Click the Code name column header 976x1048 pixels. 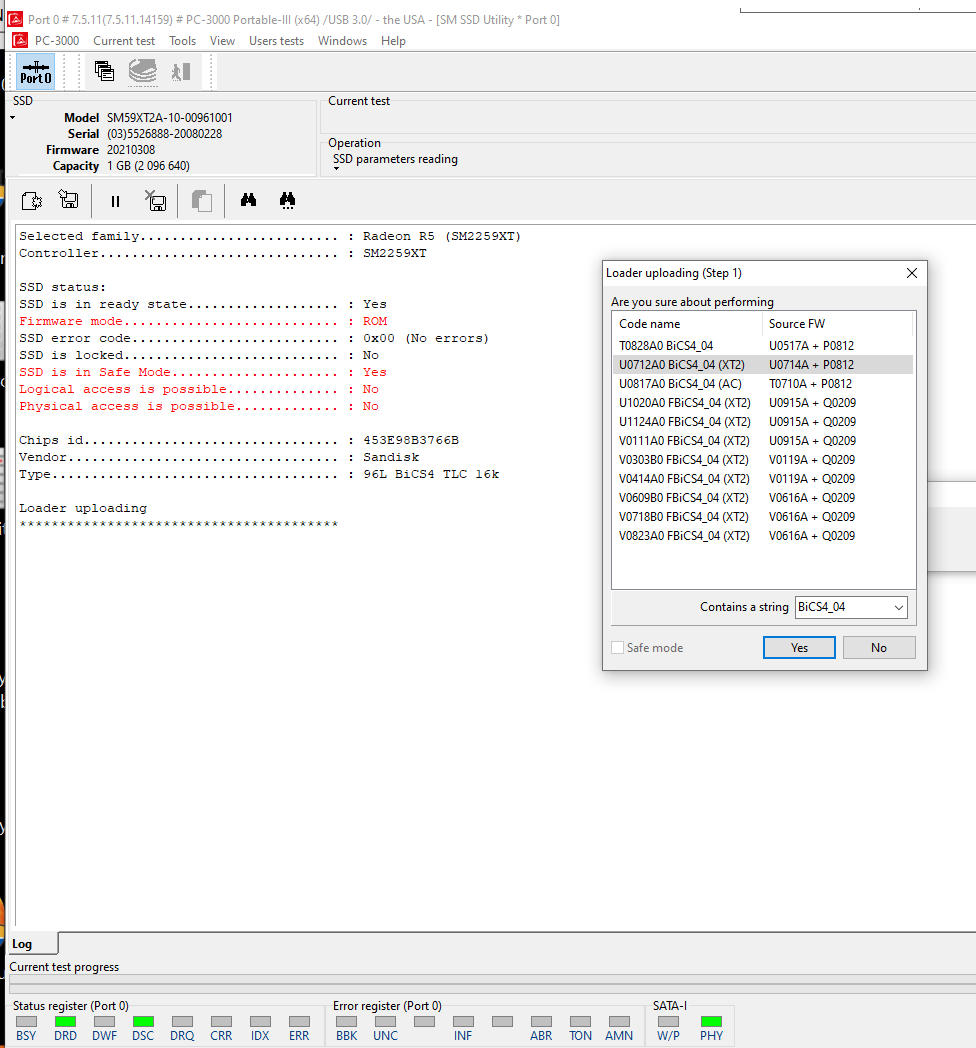coord(687,323)
